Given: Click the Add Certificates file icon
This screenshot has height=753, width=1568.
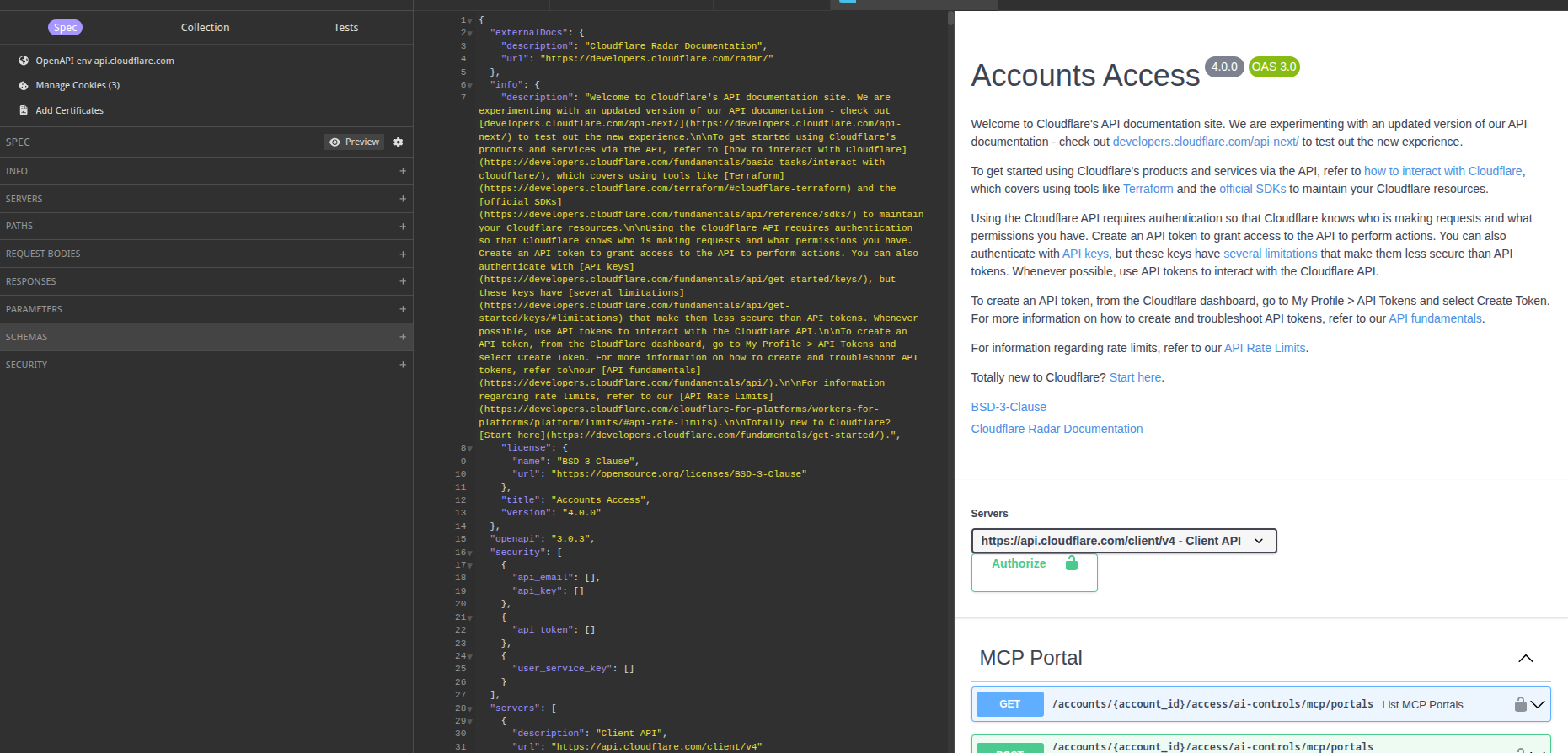Looking at the screenshot, I should click(24, 110).
